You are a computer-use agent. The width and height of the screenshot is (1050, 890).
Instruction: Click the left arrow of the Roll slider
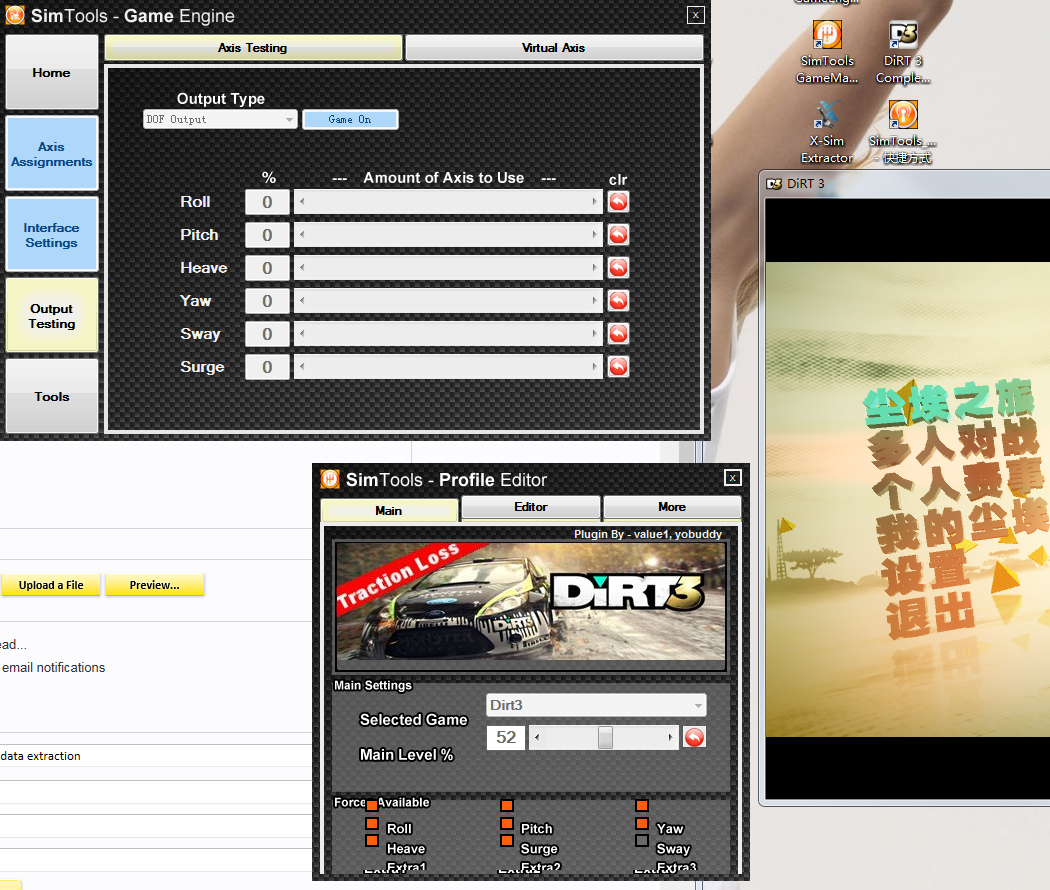pos(303,202)
